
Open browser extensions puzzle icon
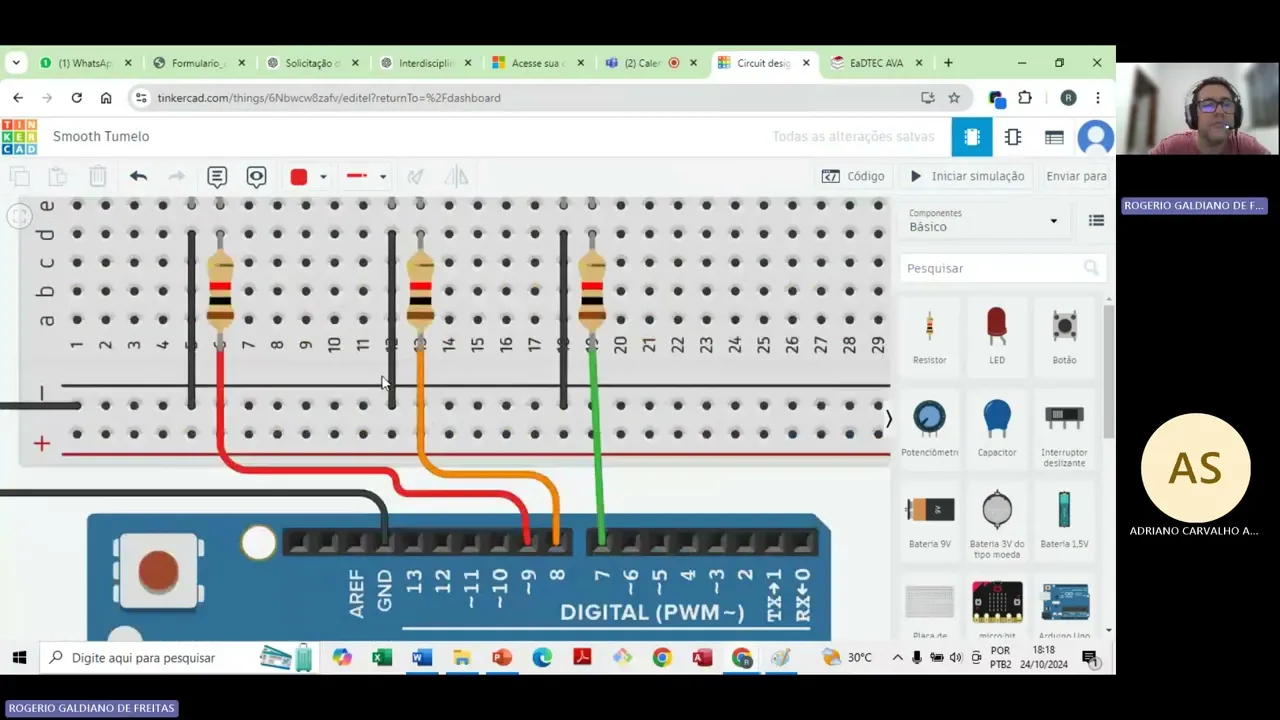(1025, 98)
